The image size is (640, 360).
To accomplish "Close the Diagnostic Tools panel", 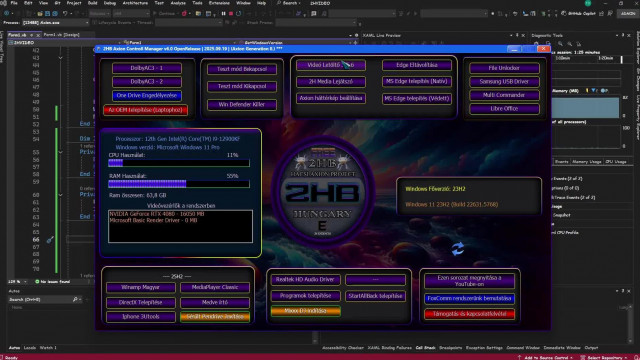I will [629, 36].
